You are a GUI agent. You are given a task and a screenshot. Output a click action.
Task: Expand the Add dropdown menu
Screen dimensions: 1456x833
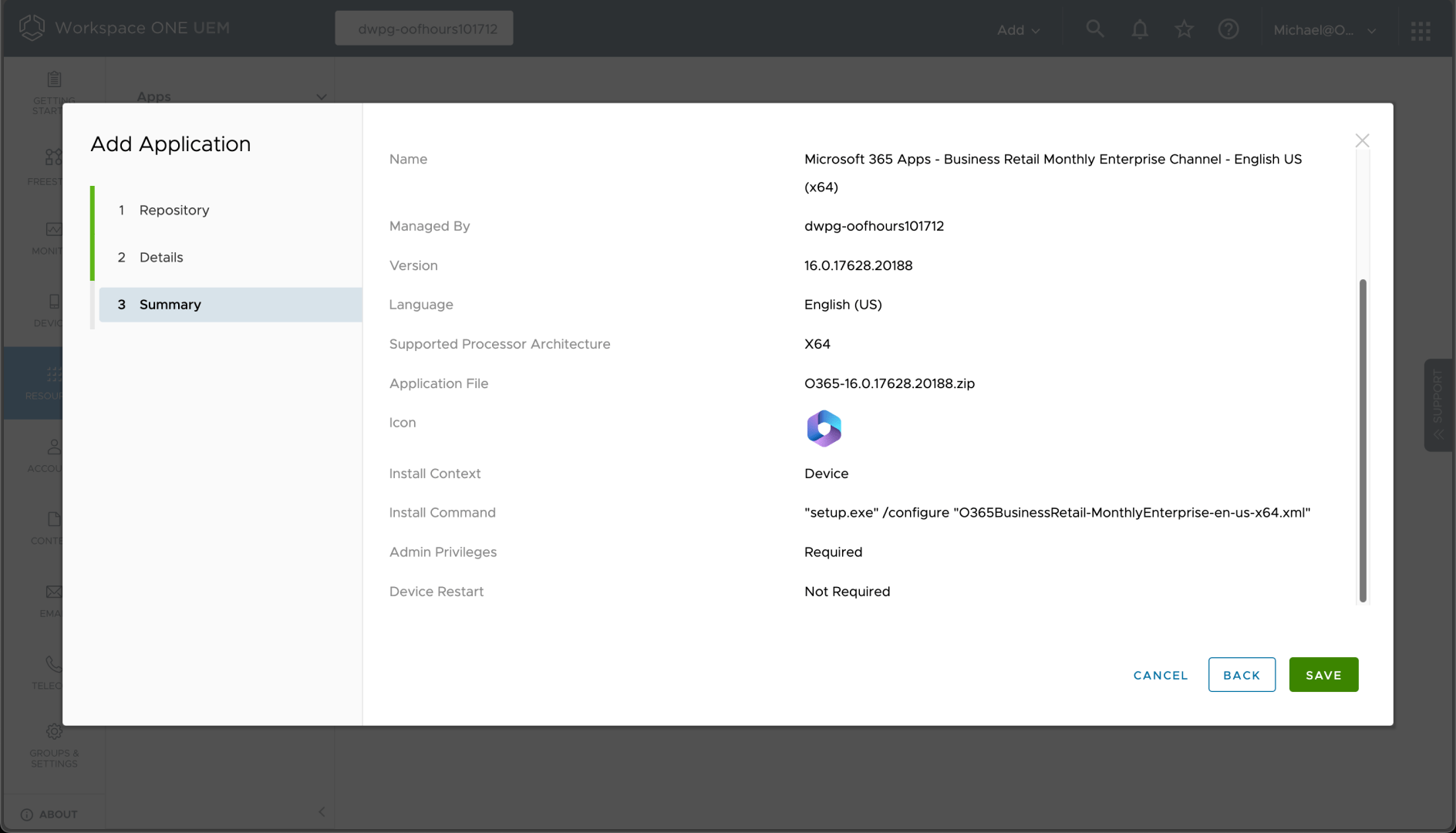(1018, 30)
